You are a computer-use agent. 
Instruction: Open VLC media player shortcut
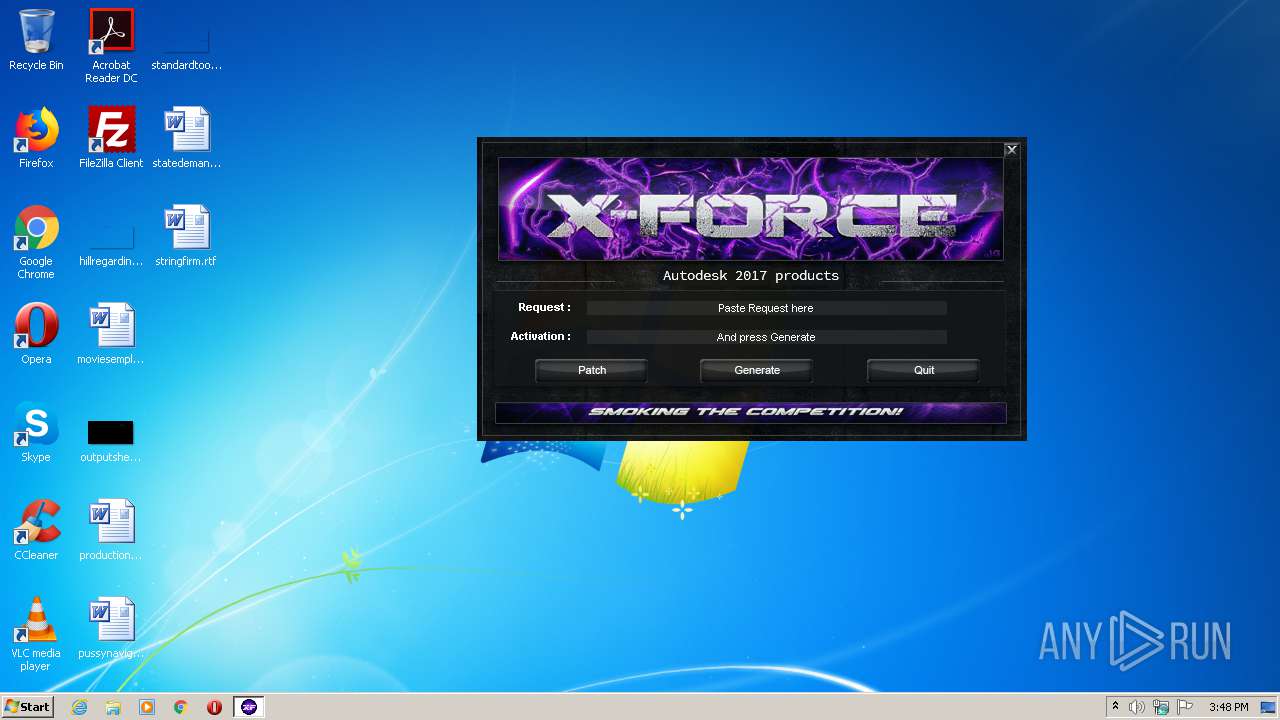point(36,634)
